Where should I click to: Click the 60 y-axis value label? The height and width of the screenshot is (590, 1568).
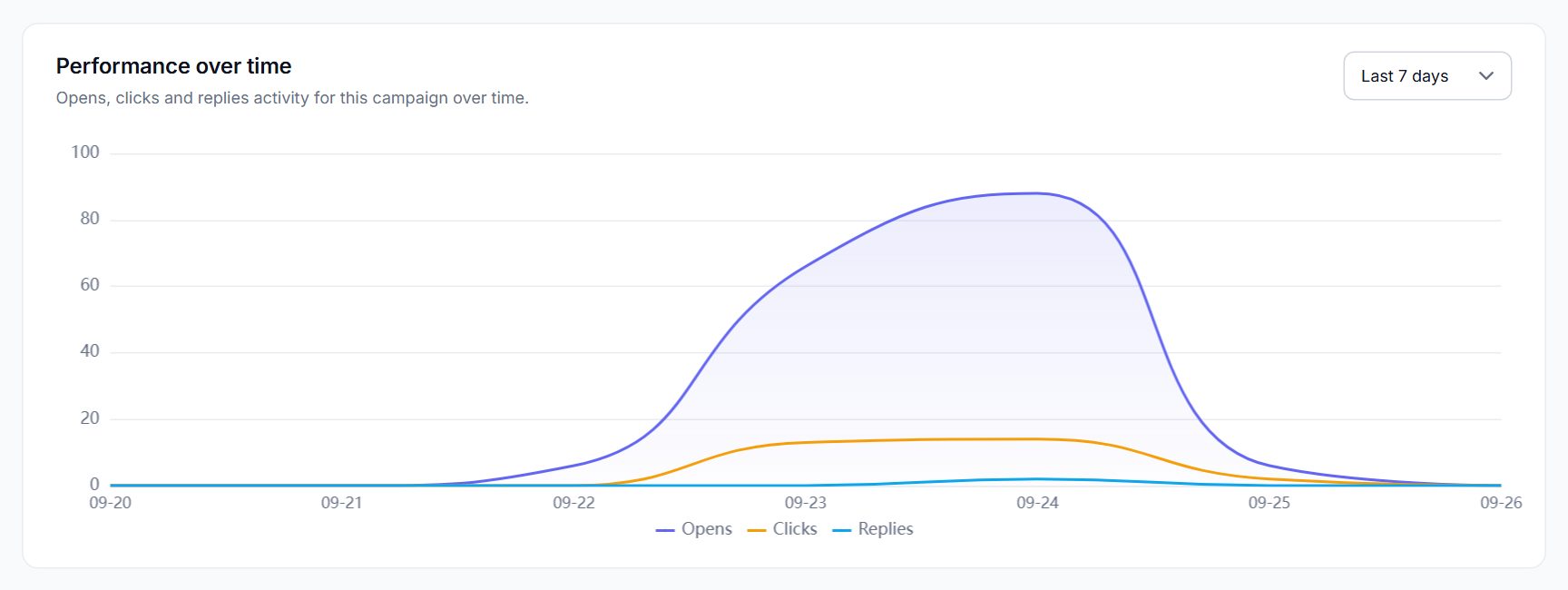[x=90, y=285]
